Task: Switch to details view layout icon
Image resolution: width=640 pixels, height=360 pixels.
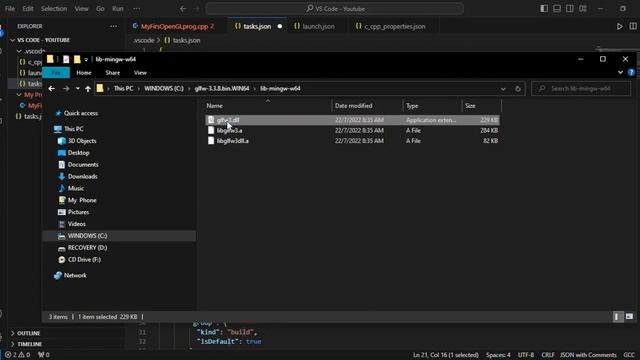Action: click(617, 317)
